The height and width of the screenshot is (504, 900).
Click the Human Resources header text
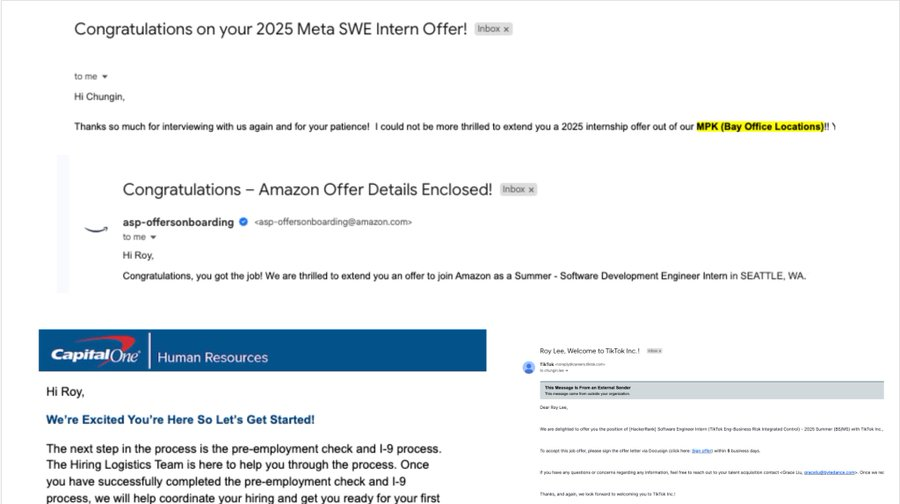[213, 357]
